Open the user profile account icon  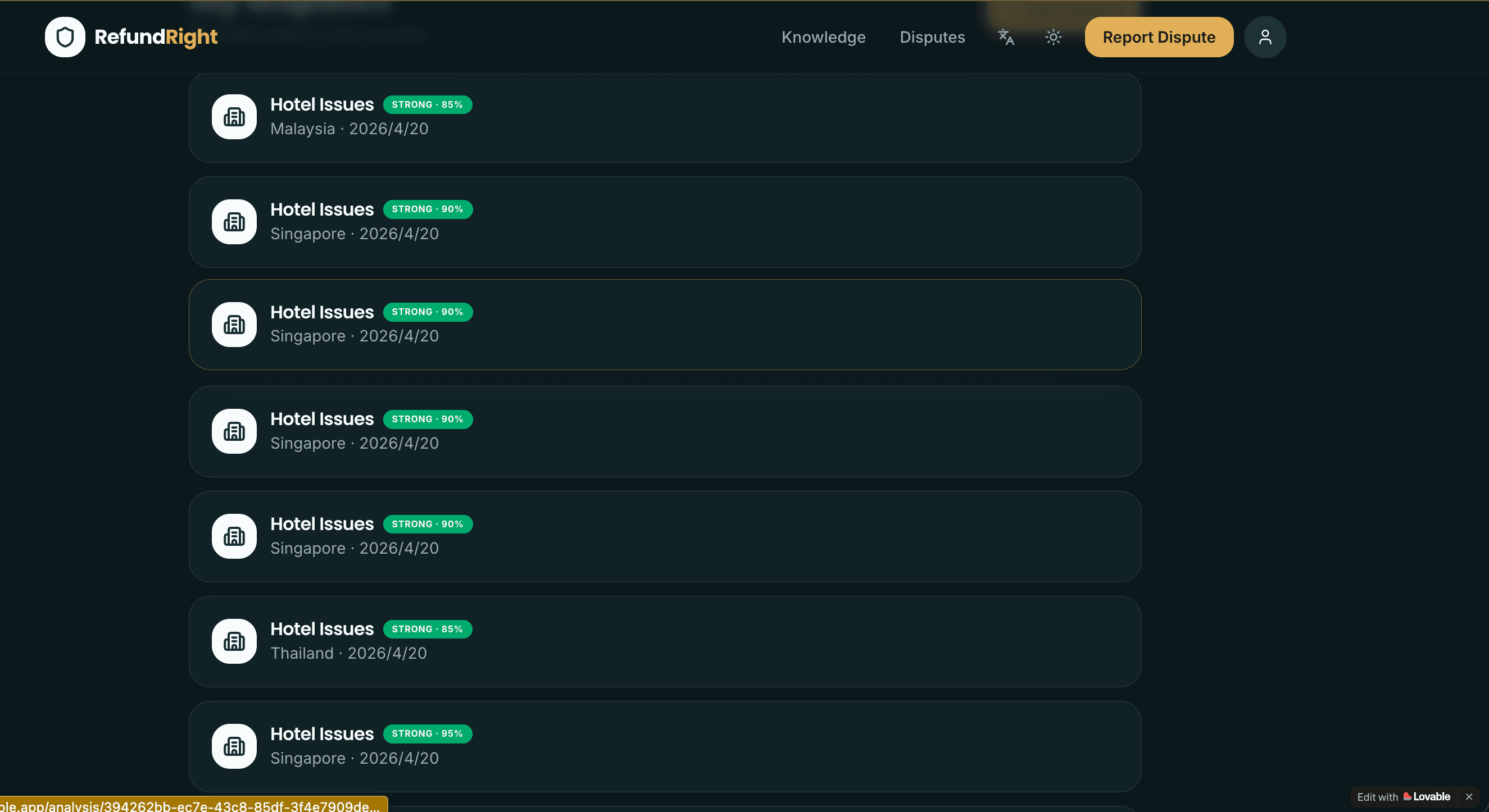[x=1265, y=37]
